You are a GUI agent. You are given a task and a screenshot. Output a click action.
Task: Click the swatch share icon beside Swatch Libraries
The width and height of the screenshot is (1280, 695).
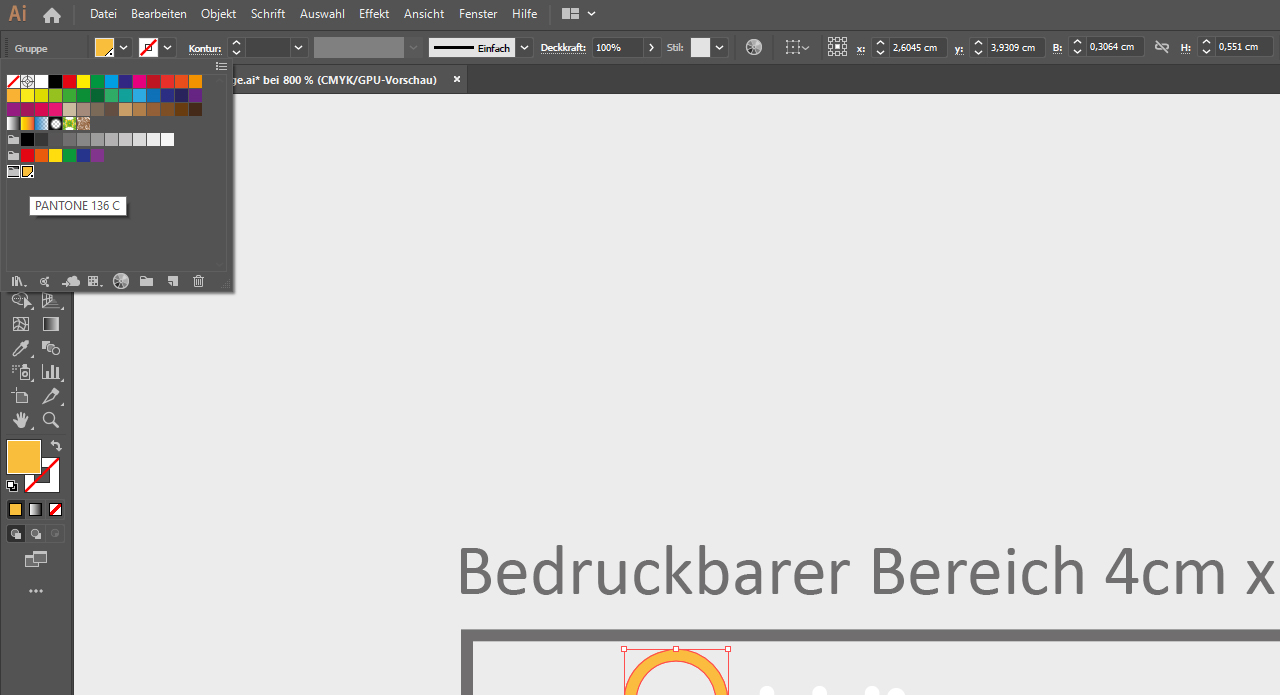click(x=45, y=281)
